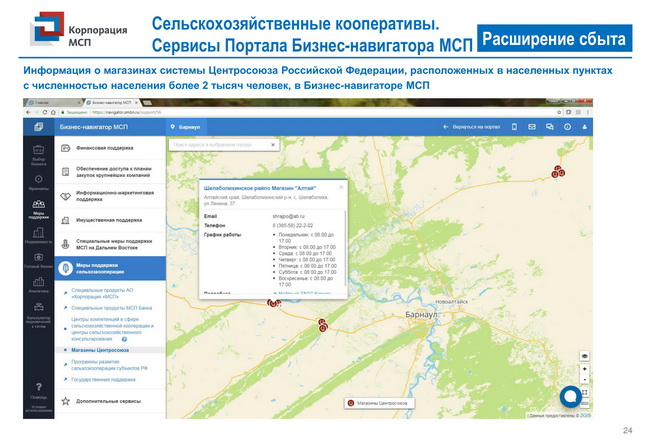Click the info circle icon in header

565,128
